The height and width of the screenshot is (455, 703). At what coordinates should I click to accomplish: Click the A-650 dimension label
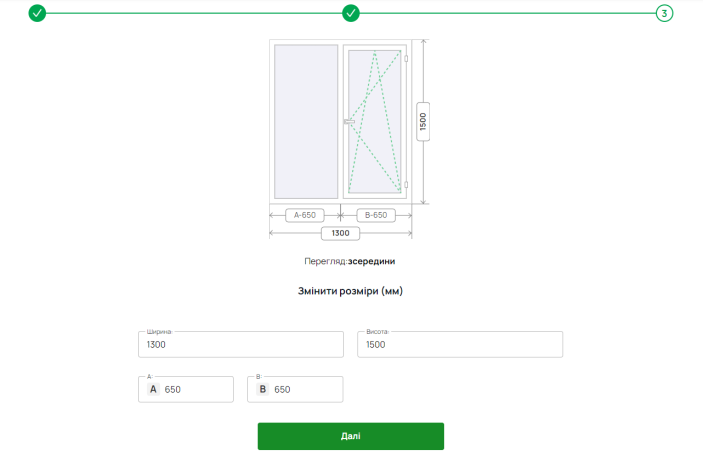(305, 215)
